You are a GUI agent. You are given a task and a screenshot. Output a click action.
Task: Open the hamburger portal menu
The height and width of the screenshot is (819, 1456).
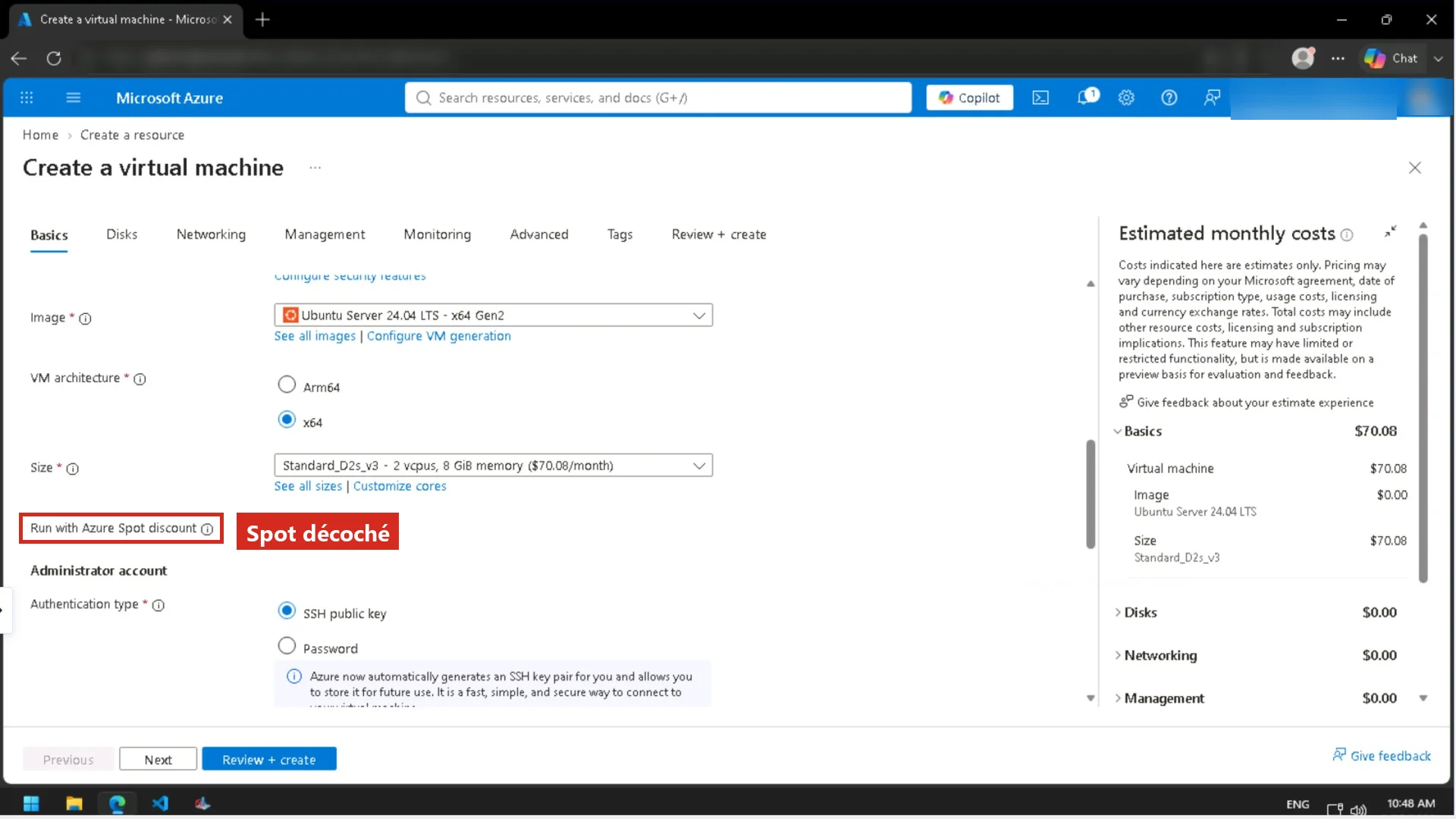74,98
